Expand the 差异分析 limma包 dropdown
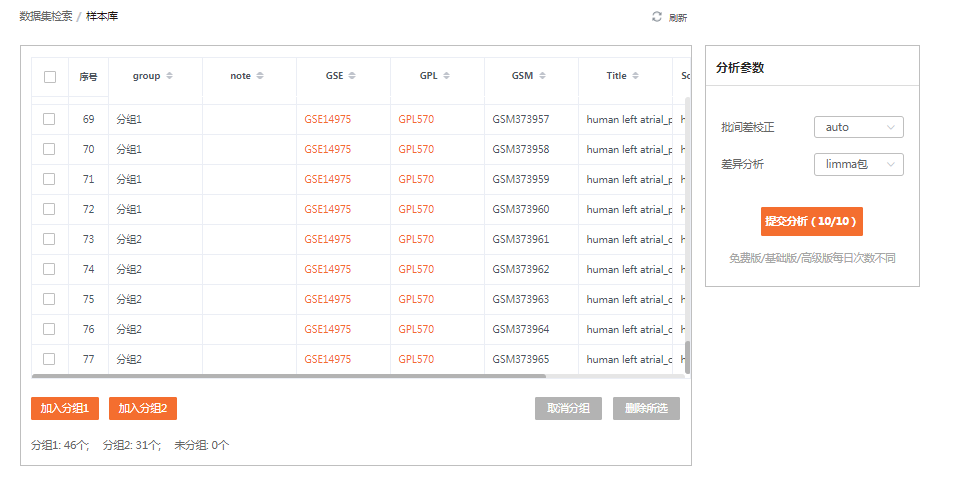Viewport: 974px width, 489px height. click(858, 164)
